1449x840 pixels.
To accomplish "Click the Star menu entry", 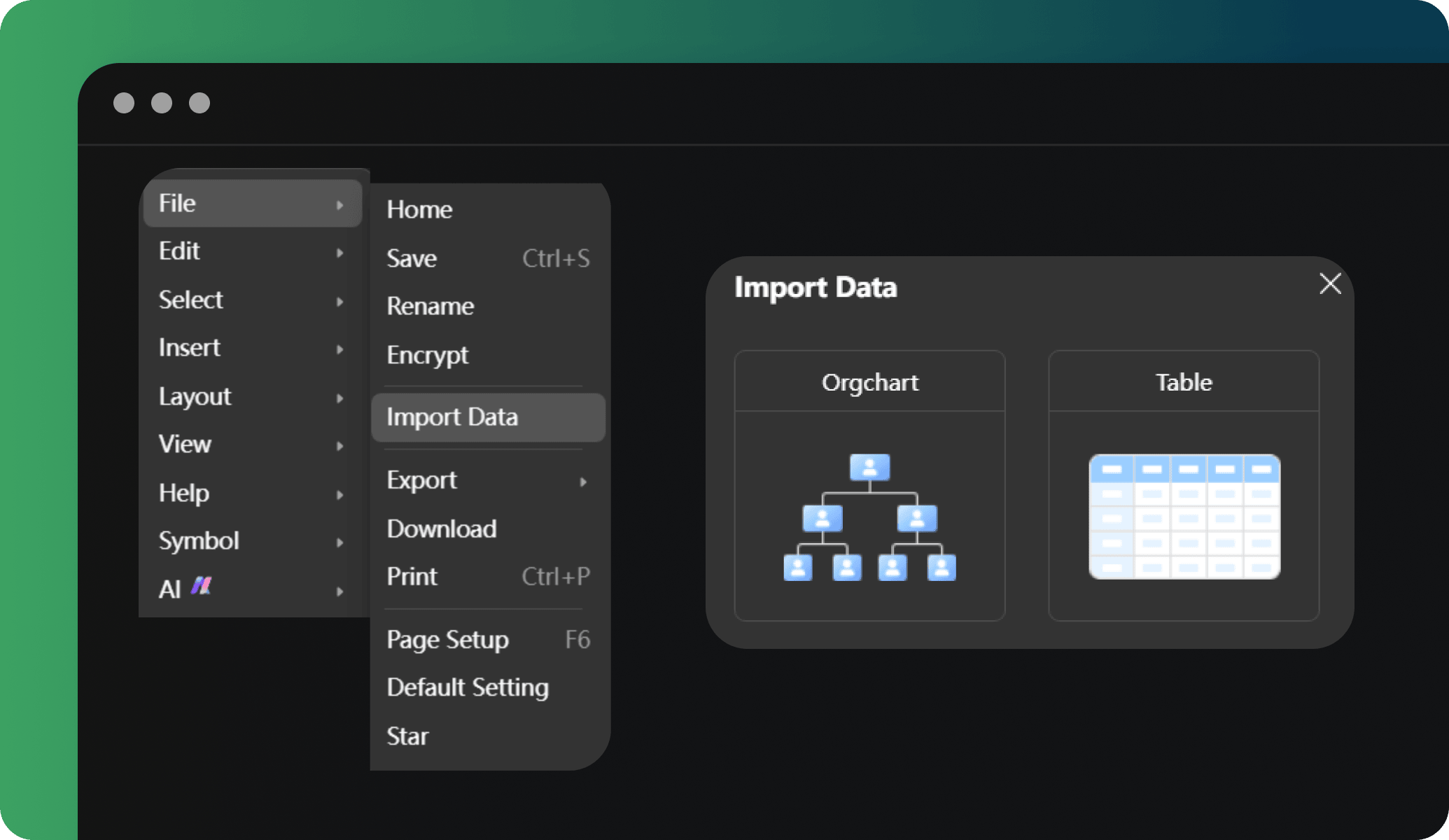I will tap(408, 734).
